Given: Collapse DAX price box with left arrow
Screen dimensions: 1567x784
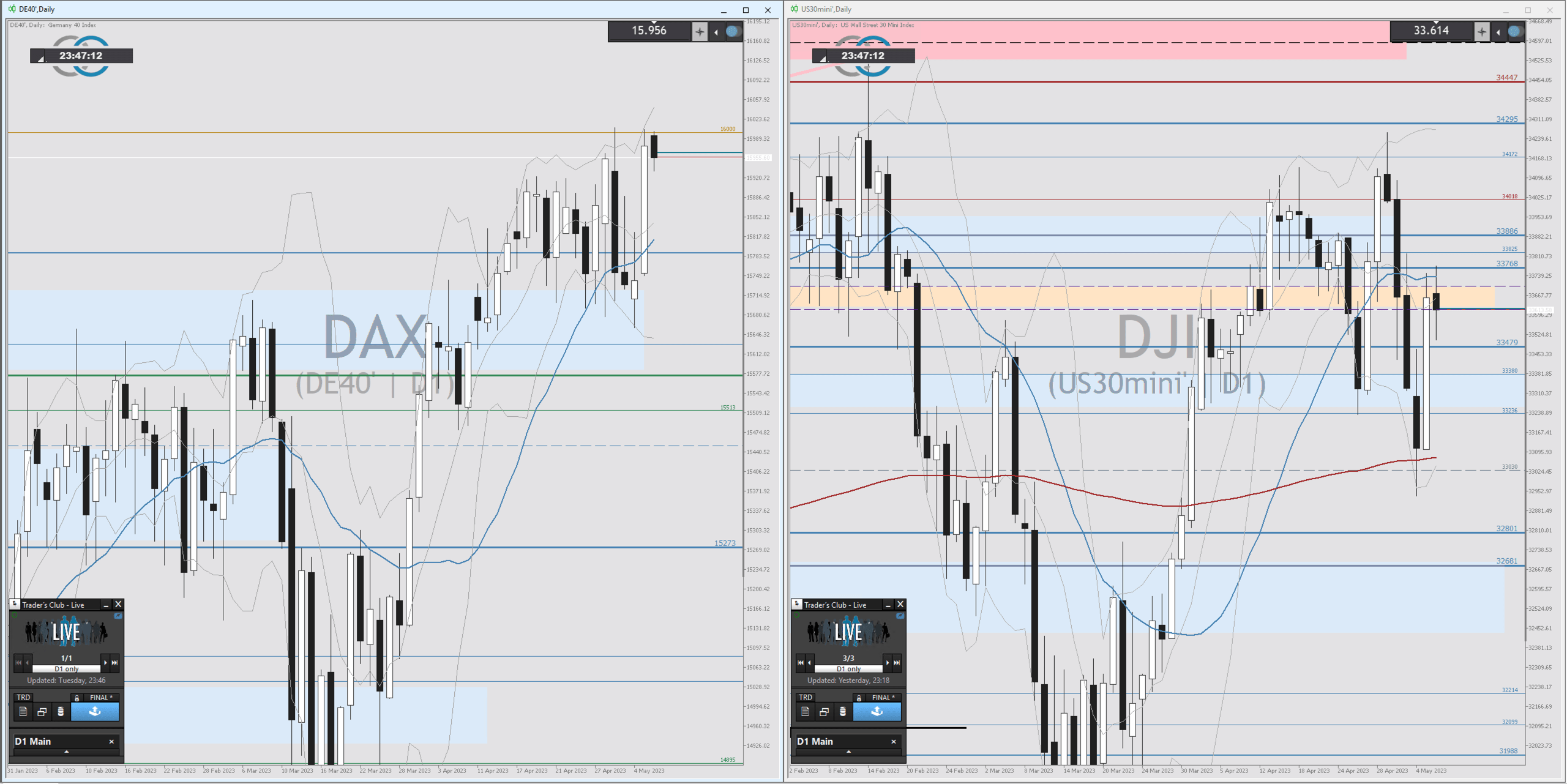Looking at the screenshot, I should point(716,32).
